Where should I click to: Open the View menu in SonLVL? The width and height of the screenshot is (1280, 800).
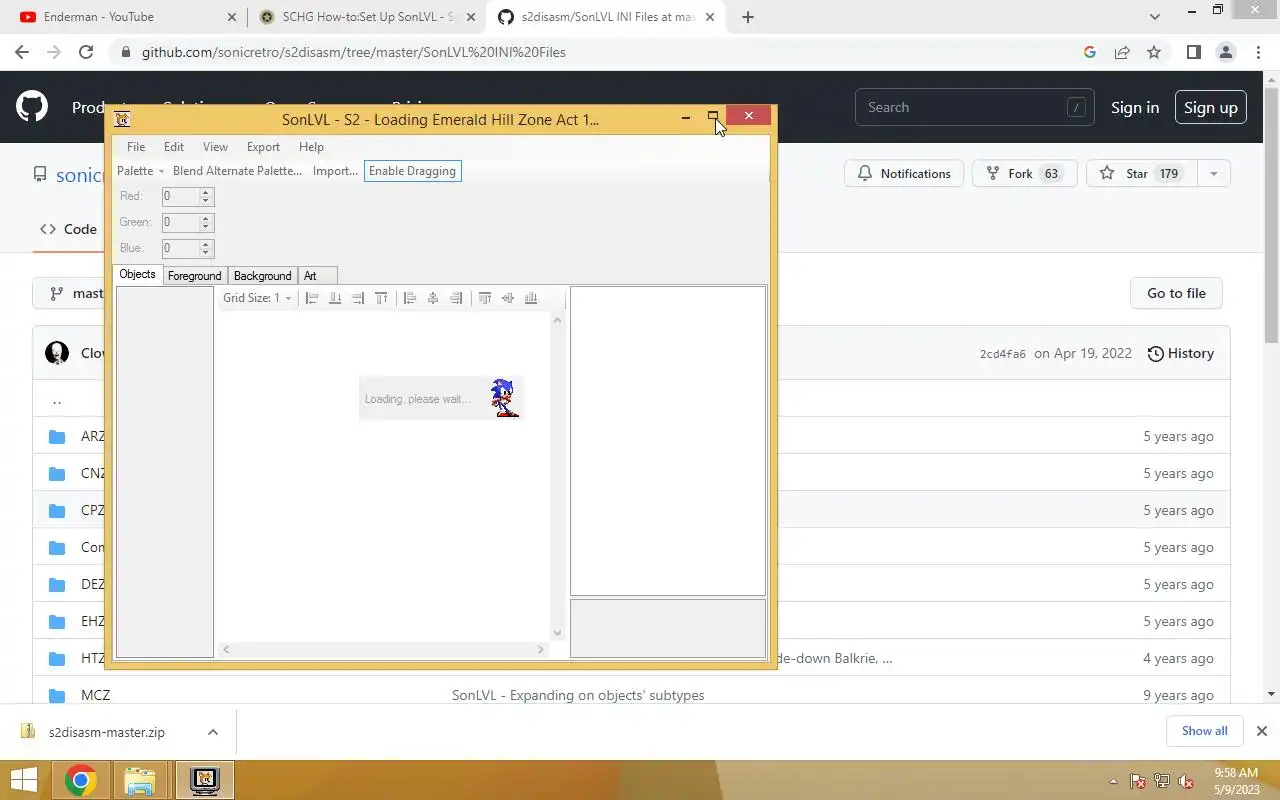coord(215,147)
